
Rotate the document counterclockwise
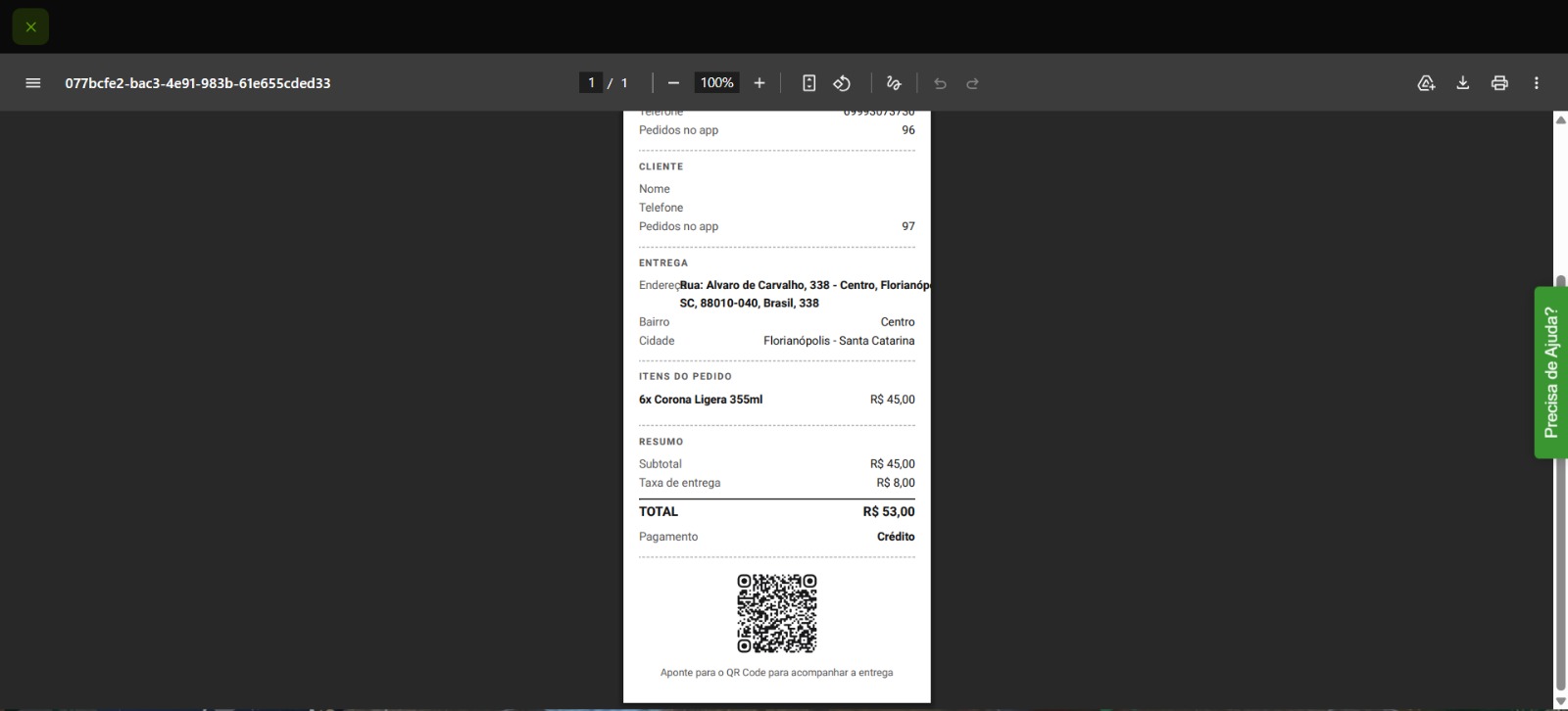coord(842,83)
